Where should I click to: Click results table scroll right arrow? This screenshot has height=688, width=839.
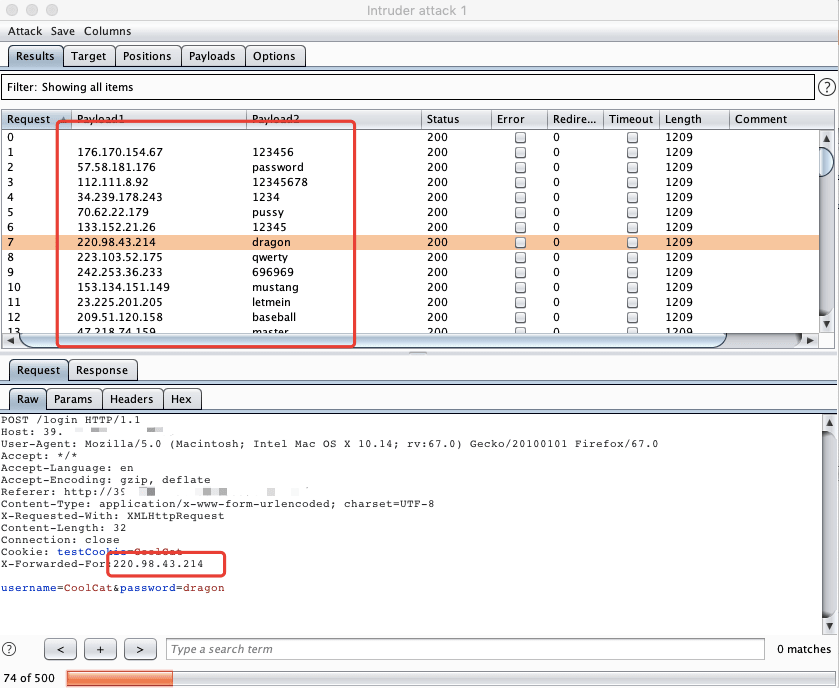810,340
